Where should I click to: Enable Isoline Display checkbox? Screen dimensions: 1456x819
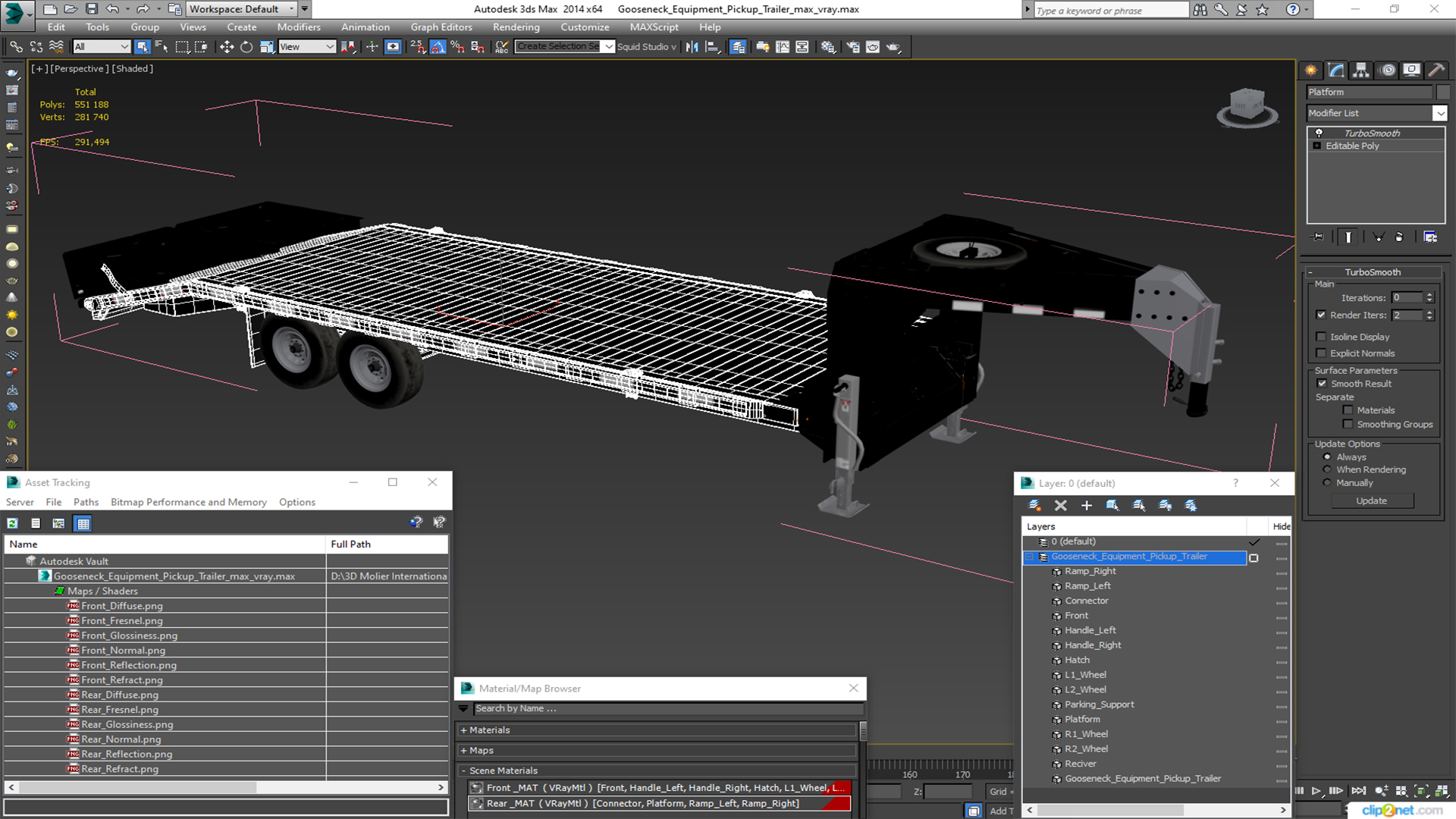click(x=1321, y=337)
